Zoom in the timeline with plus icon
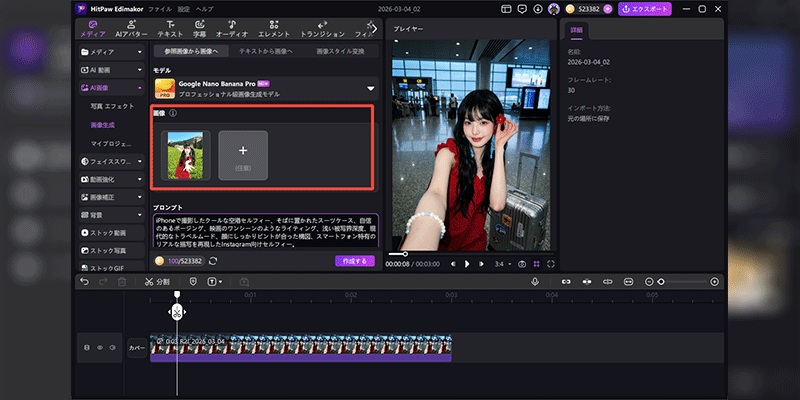The width and height of the screenshot is (800, 400). [x=715, y=282]
